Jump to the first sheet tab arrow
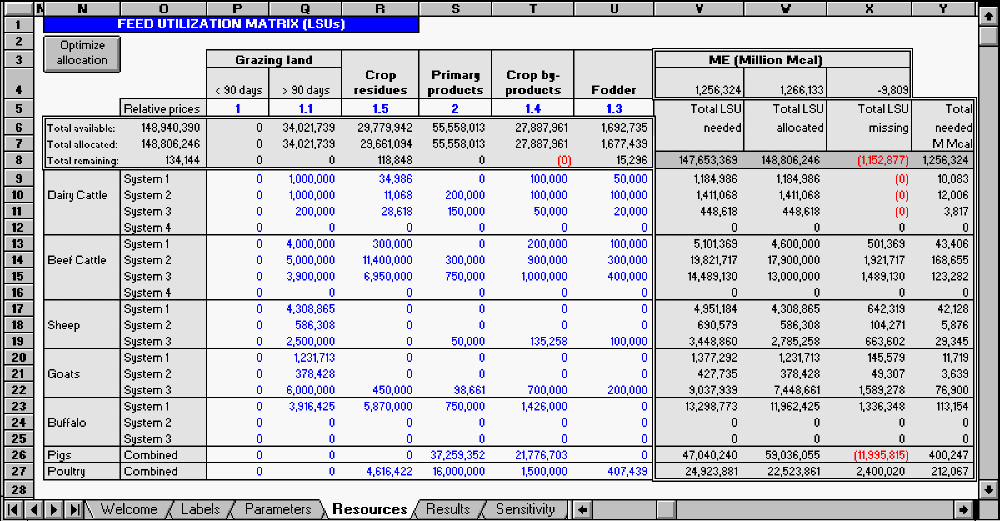Screen dimensions: 1000x521 tap(12, 510)
